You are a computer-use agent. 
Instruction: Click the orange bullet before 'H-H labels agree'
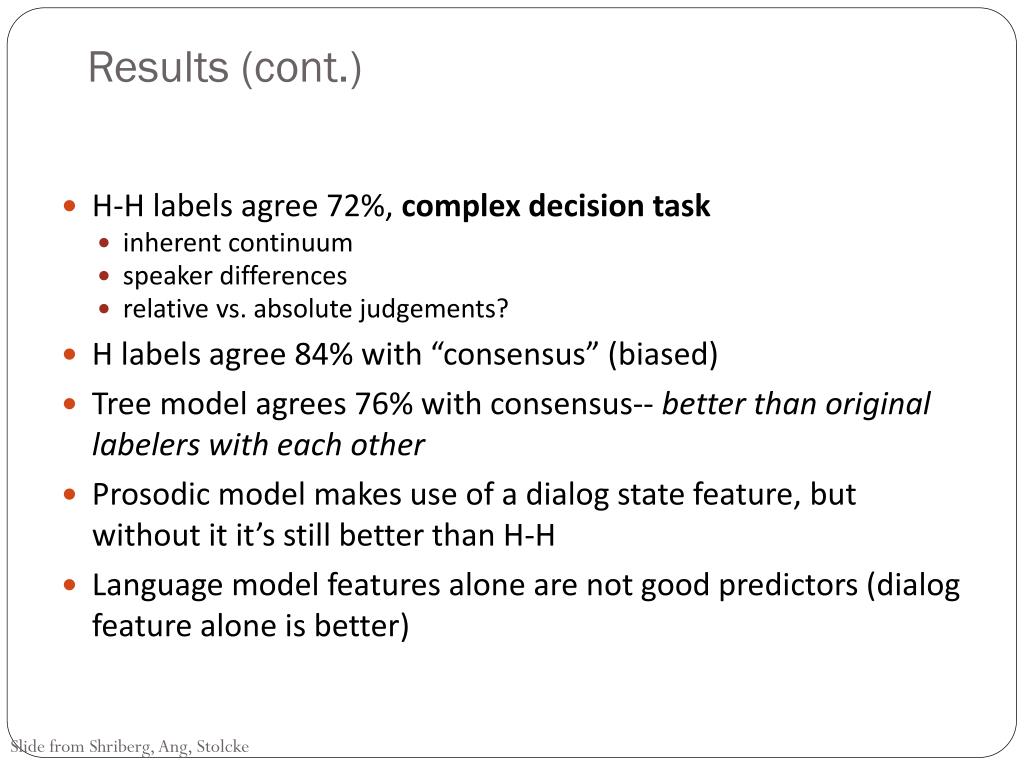(70, 206)
